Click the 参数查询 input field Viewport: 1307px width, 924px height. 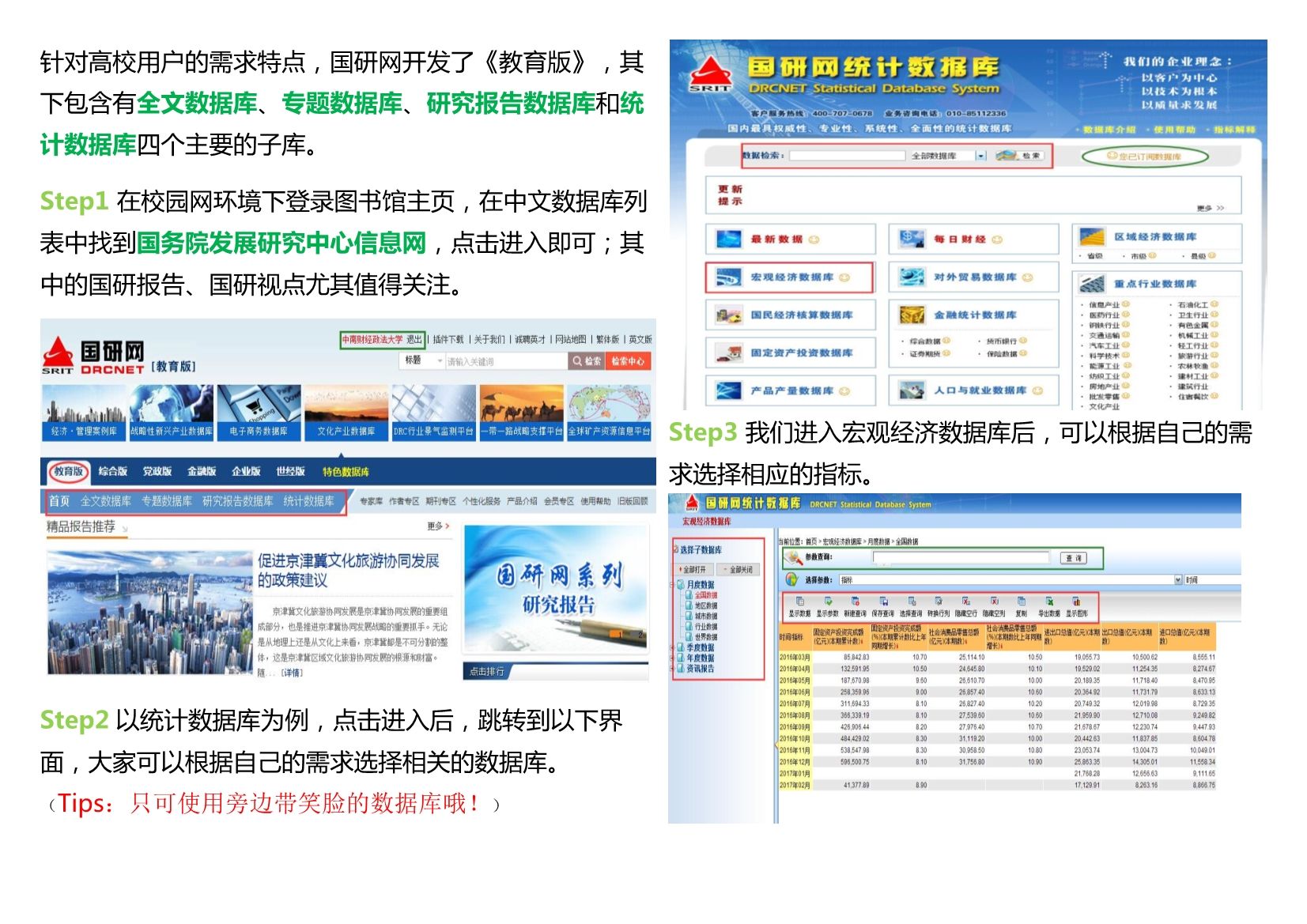tap(961, 557)
